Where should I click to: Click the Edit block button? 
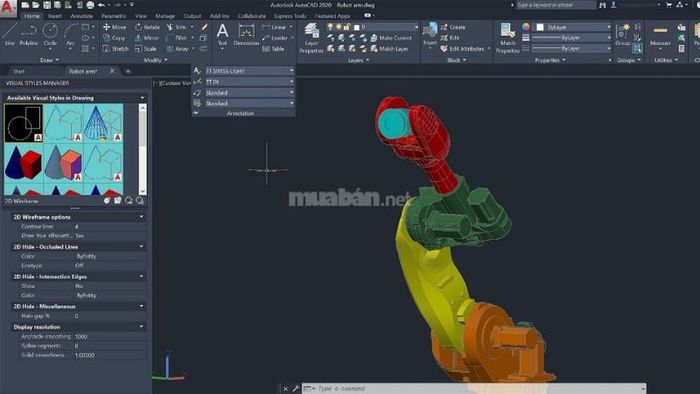450,38
